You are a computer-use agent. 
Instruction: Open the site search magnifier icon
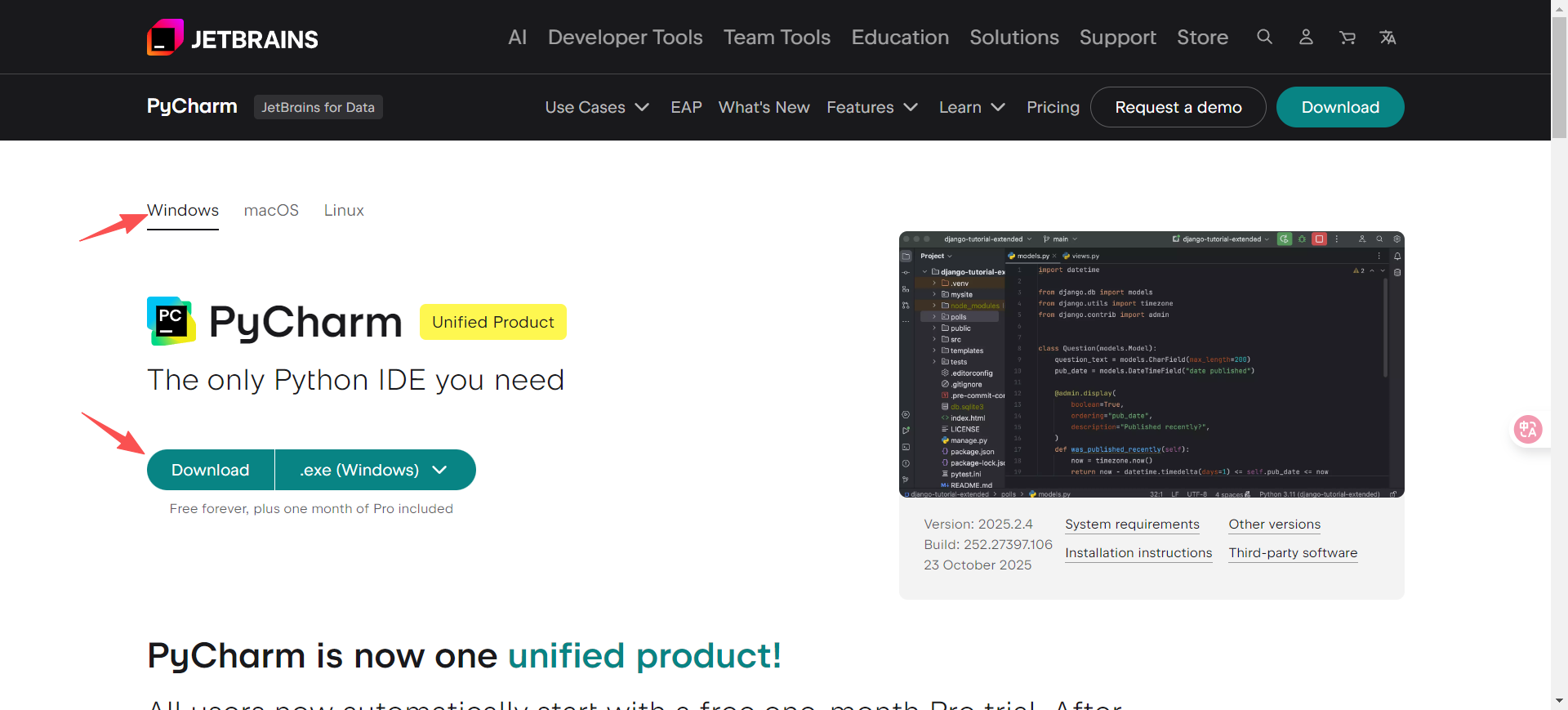pyautogui.click(x=1264, y=37)
